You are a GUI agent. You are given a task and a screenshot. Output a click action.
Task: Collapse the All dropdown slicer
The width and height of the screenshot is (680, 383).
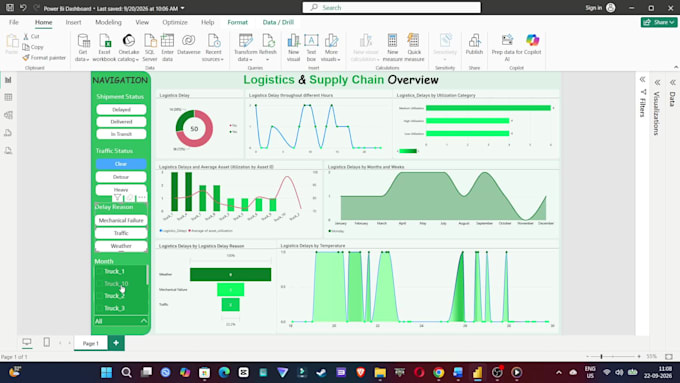point(144,321)
